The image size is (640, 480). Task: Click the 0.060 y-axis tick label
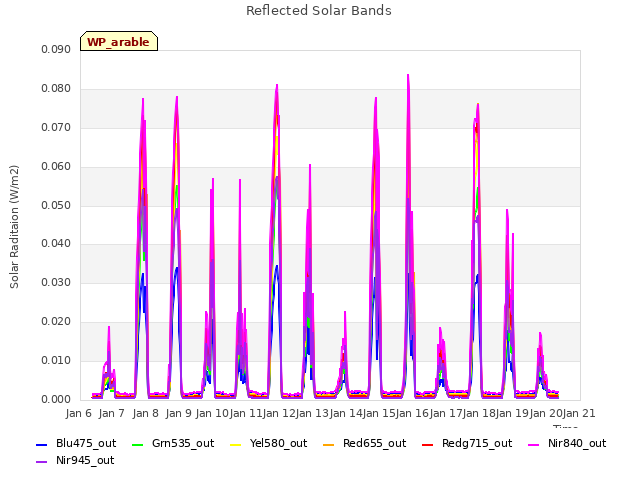(56, 167)
